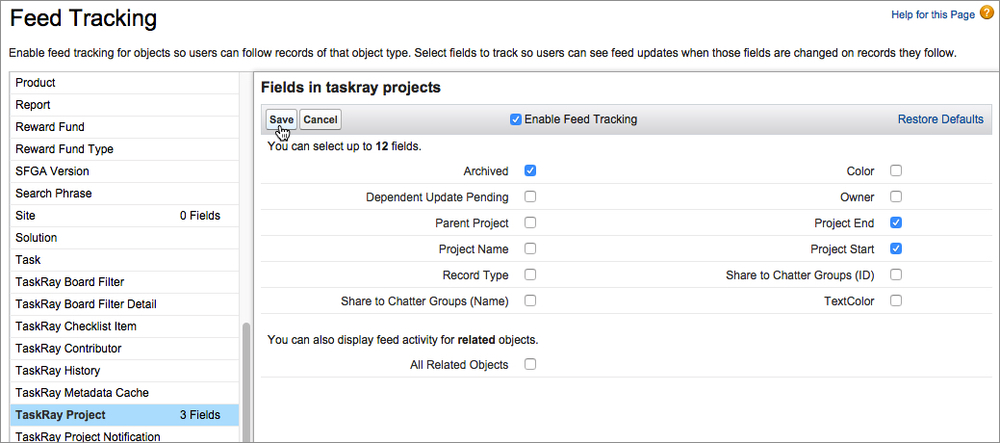This screenshot has width=1000, height=443.
Task: Check the Dependent Update Pending checkbox
Action: [x=530, y=197]
